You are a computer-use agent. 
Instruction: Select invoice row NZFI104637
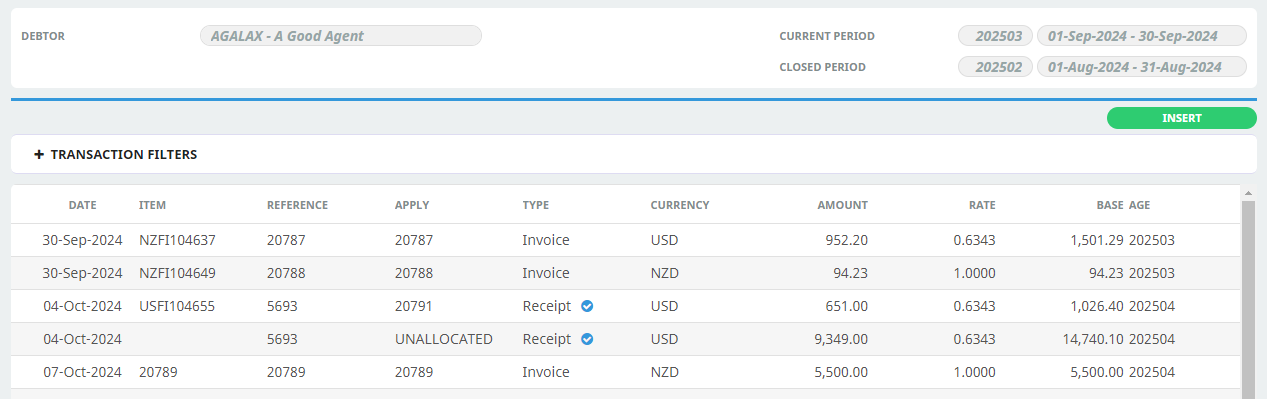pos(626,240)
